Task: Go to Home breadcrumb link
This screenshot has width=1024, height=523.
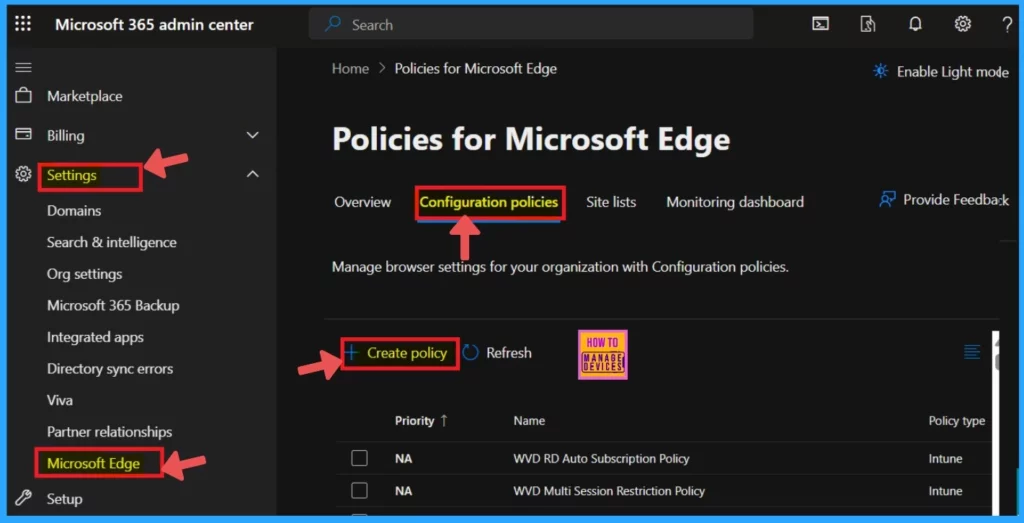Action: [350, 69]
